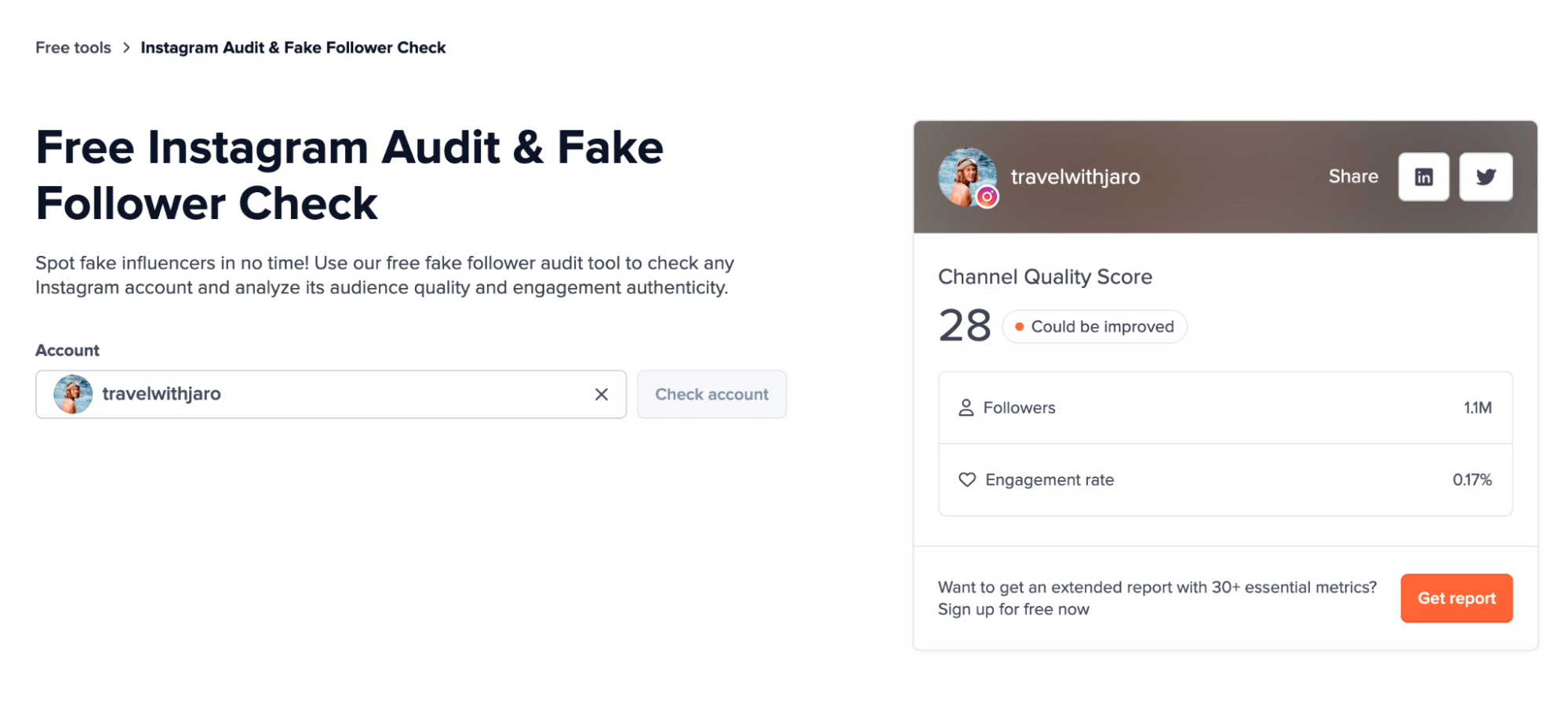Click the heart icon beside Engagement rate

pos(966,479)
